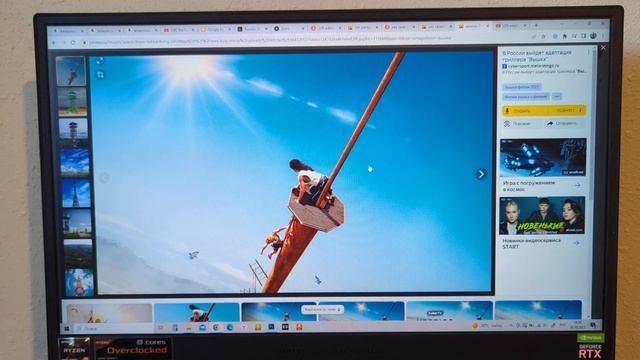This screenshot has height=360, width=640.
Task: Select the blue sky with clouds thumbnail
Action: click(x=75, y=162)
